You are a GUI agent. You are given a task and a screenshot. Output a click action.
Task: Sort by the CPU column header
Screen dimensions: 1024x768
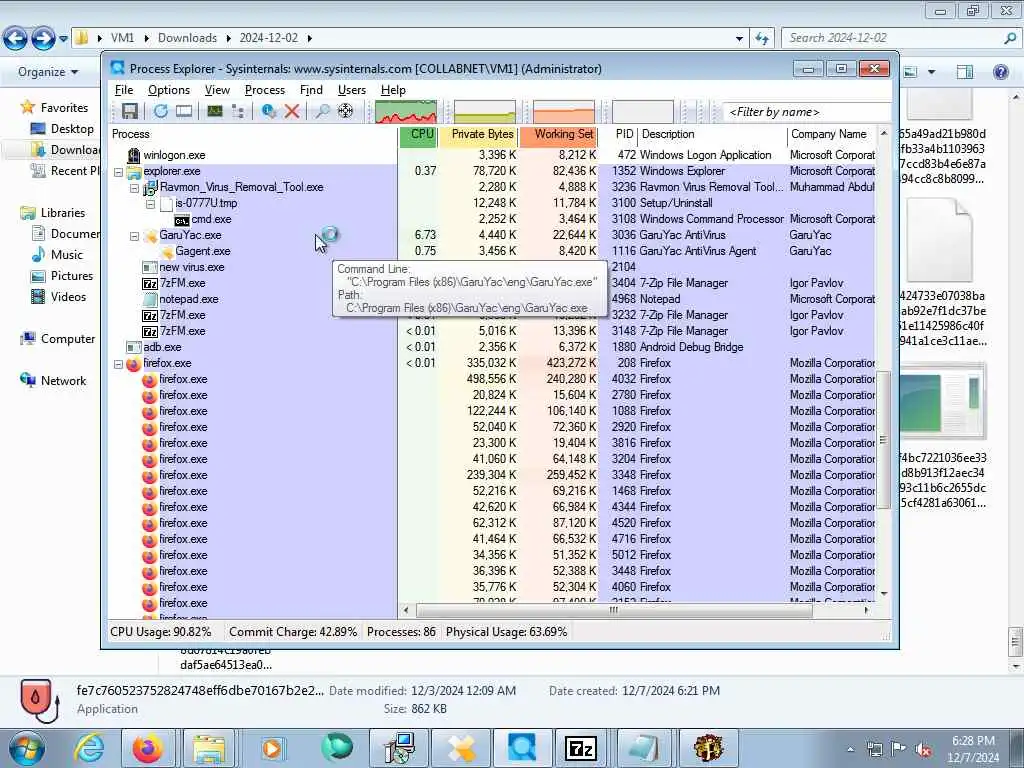point(418,135)
